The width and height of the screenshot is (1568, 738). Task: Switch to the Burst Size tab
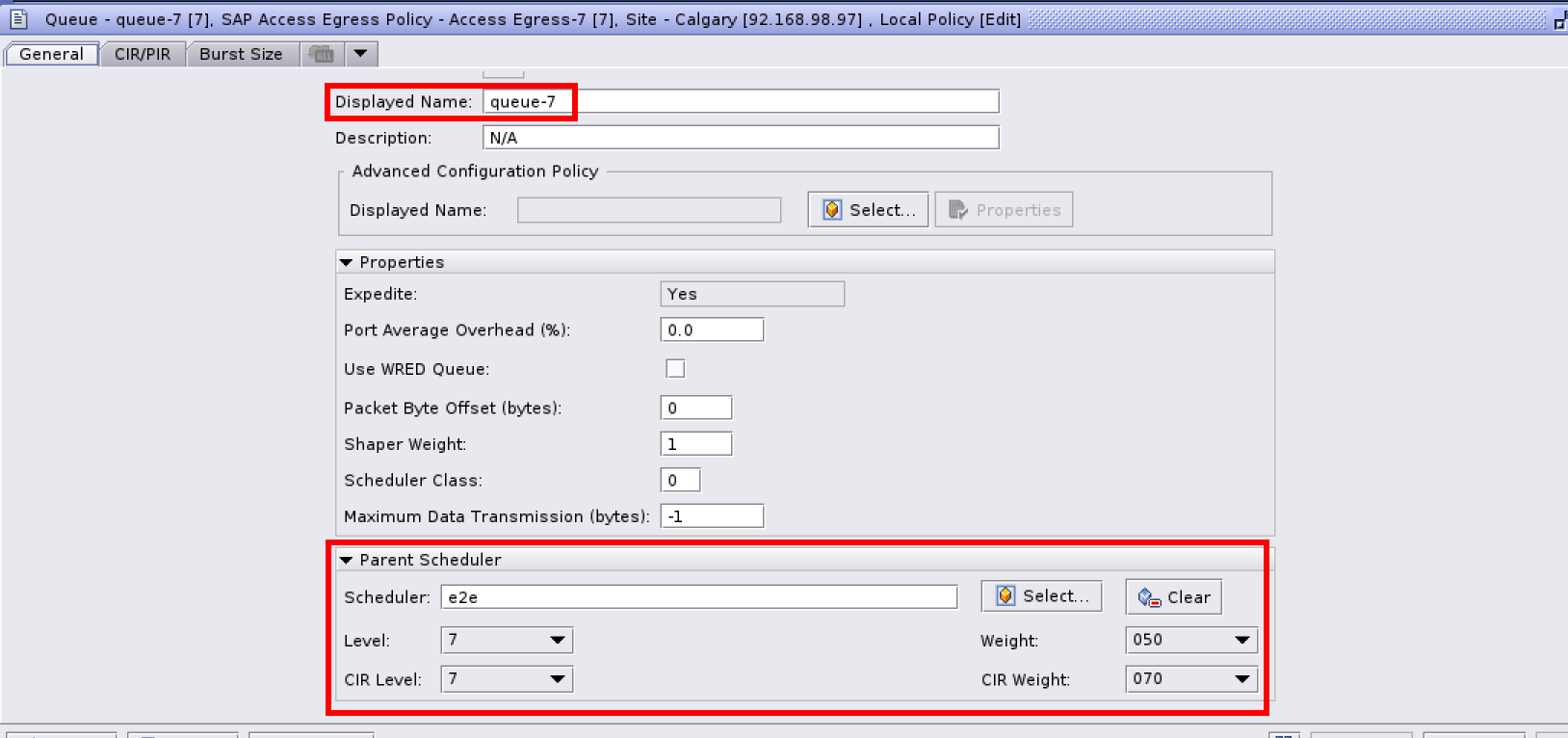[241, 54]
